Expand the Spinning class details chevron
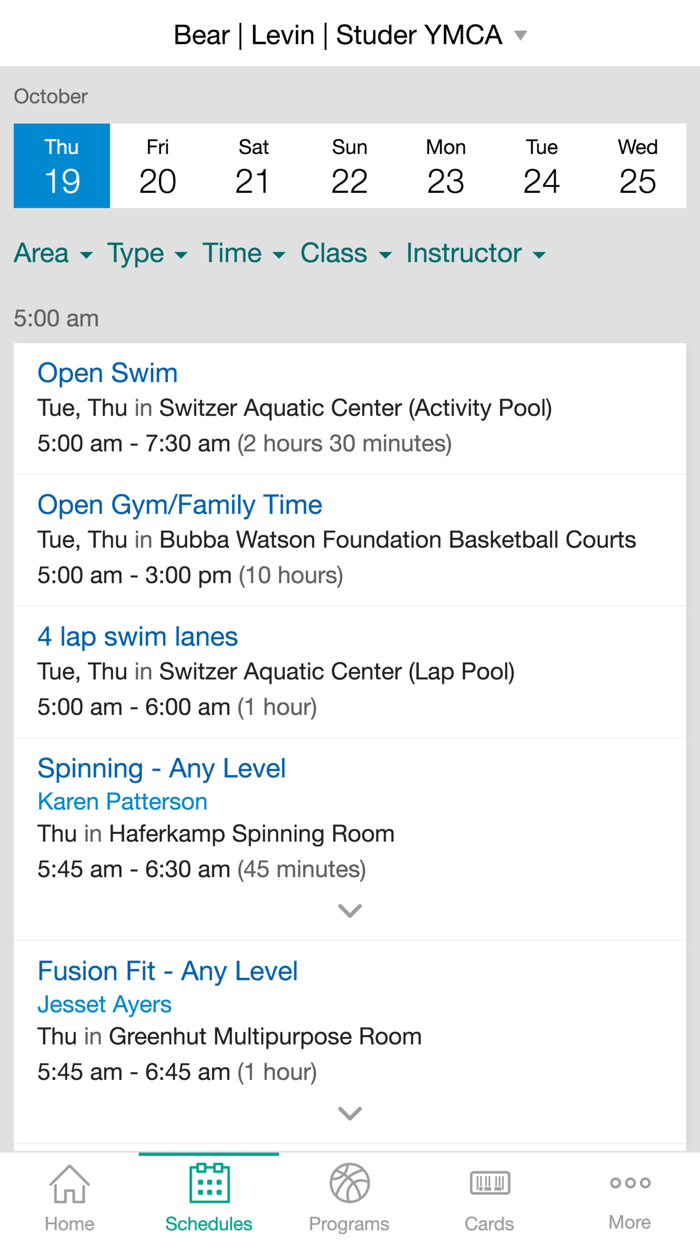Screen dimensions: 700x1244 point(349,910)
